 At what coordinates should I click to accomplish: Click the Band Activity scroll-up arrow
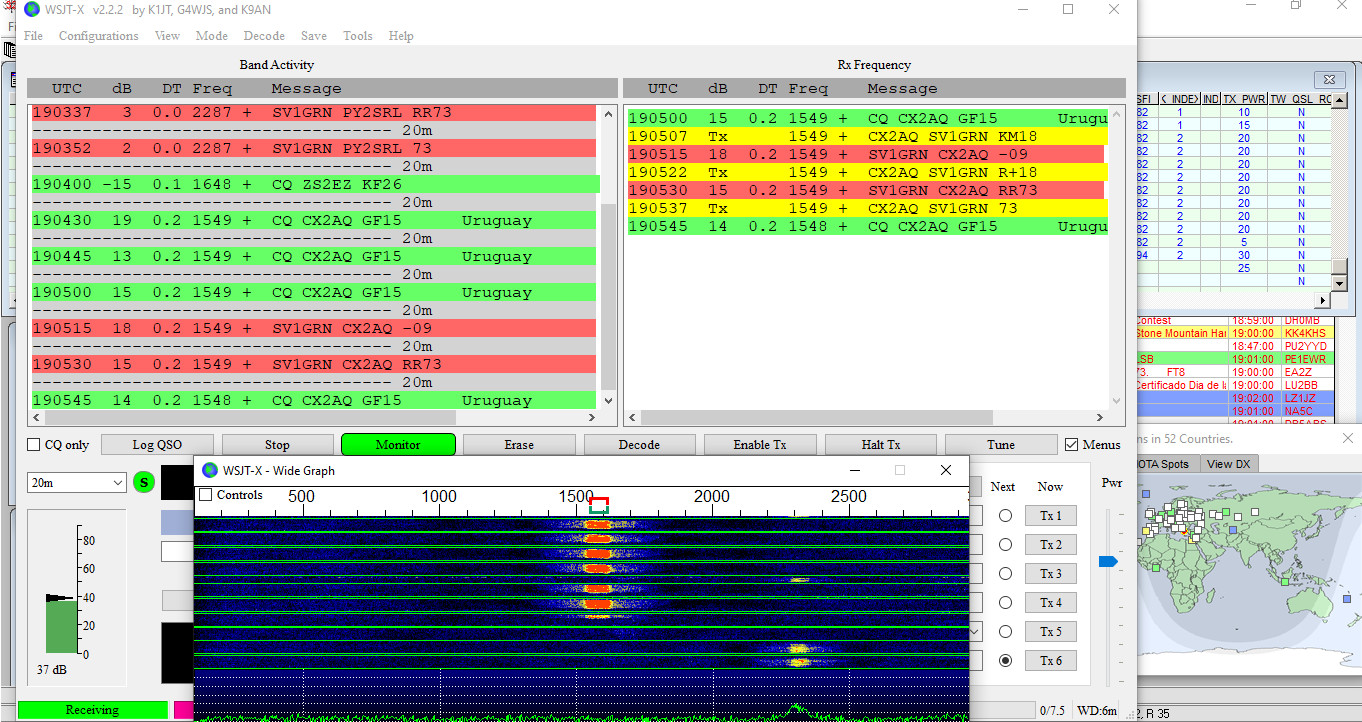608,114
